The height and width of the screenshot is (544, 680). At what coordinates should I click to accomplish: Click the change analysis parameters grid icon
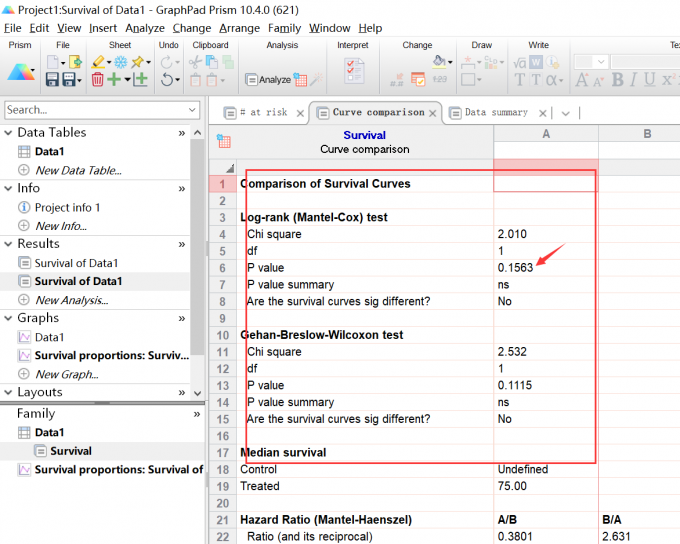(300, 79)
